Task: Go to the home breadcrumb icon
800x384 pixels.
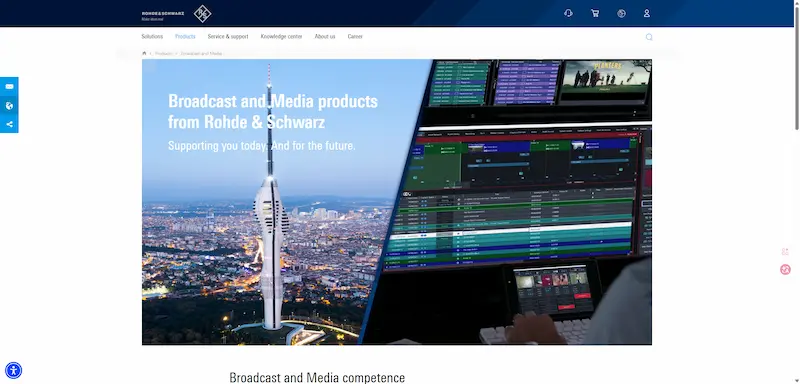Action: [144, 53]
